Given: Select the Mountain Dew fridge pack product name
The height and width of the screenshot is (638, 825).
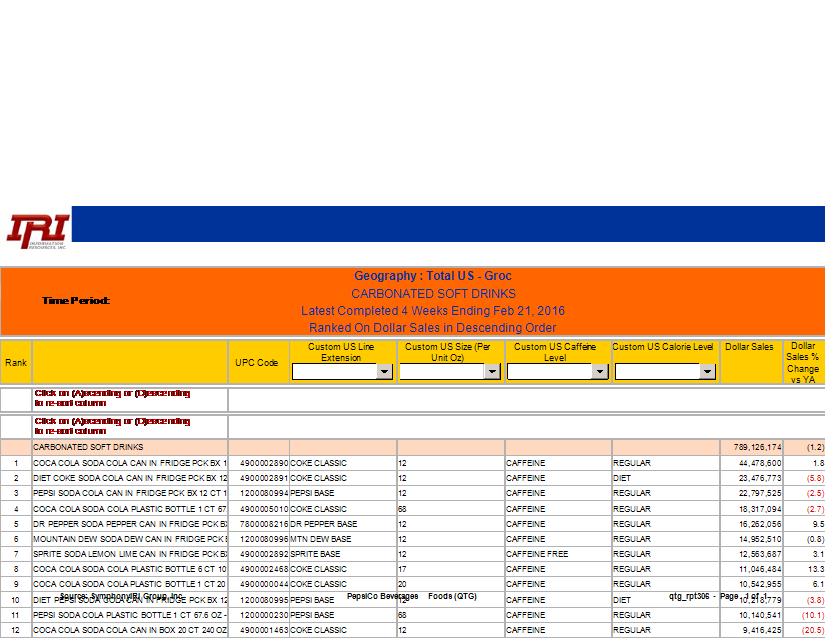Looking at the screenshot, I should pyautogui.click(x=129, y=539).
